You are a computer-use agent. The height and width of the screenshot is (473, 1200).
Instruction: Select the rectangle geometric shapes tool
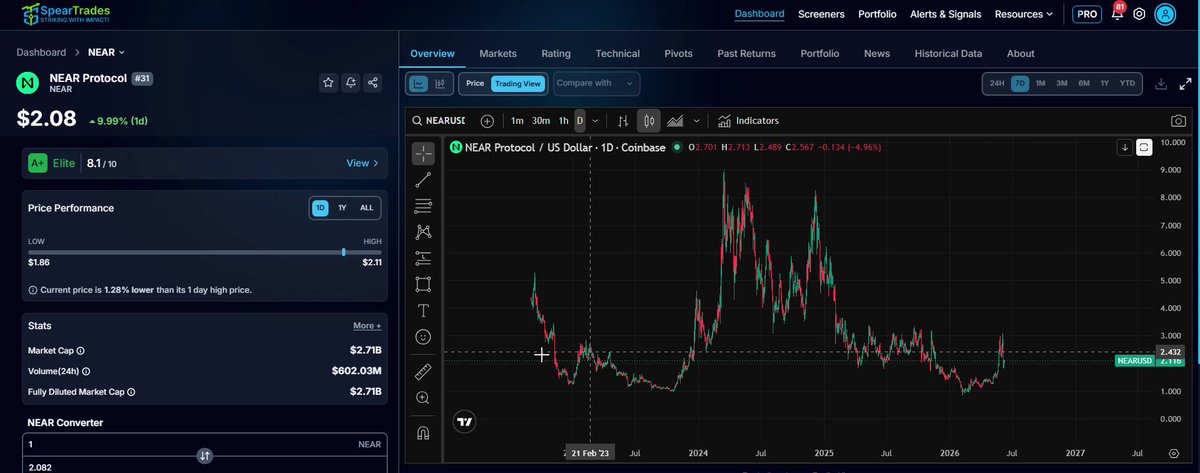coord(423,284)
